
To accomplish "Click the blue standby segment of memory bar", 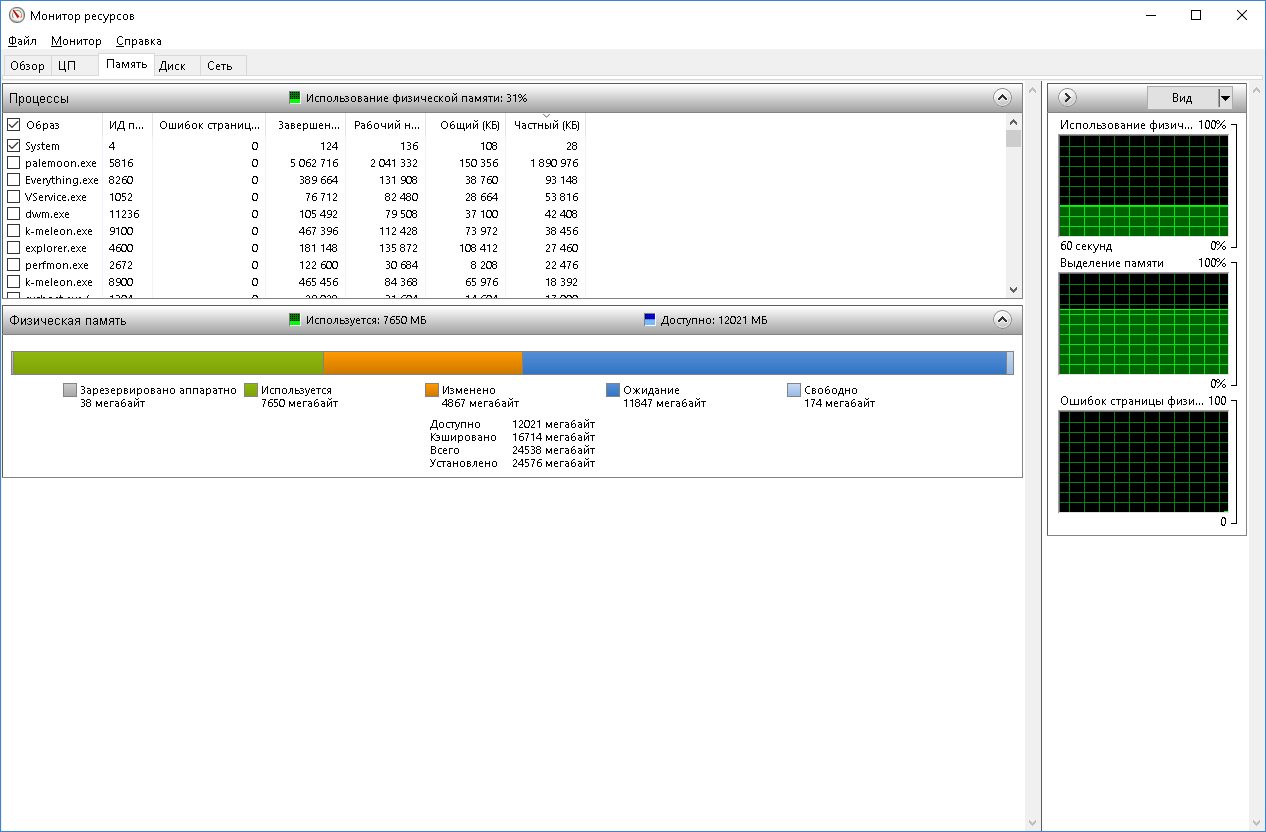I will (764, 363).
